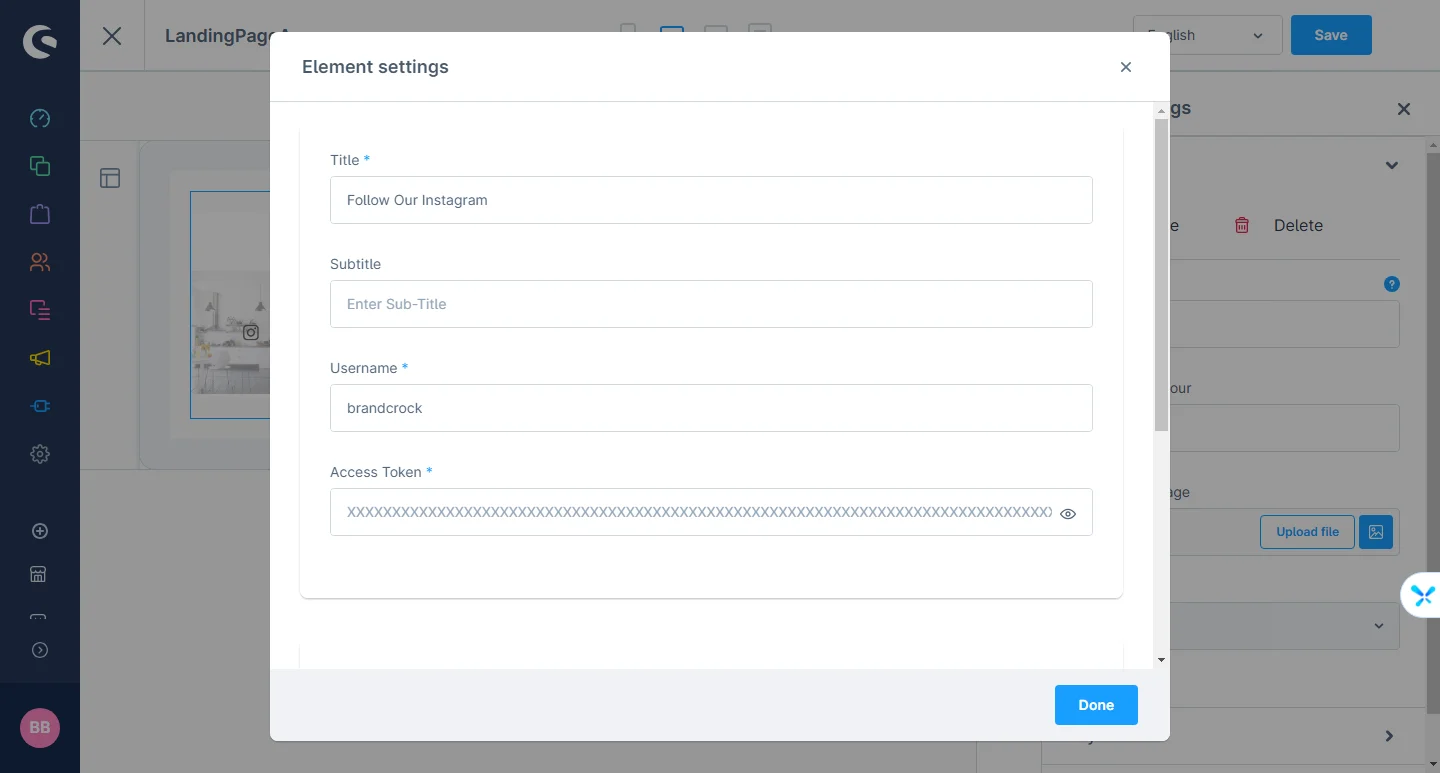
Task: Click the Subtitle input field
Action: [710, 304]
